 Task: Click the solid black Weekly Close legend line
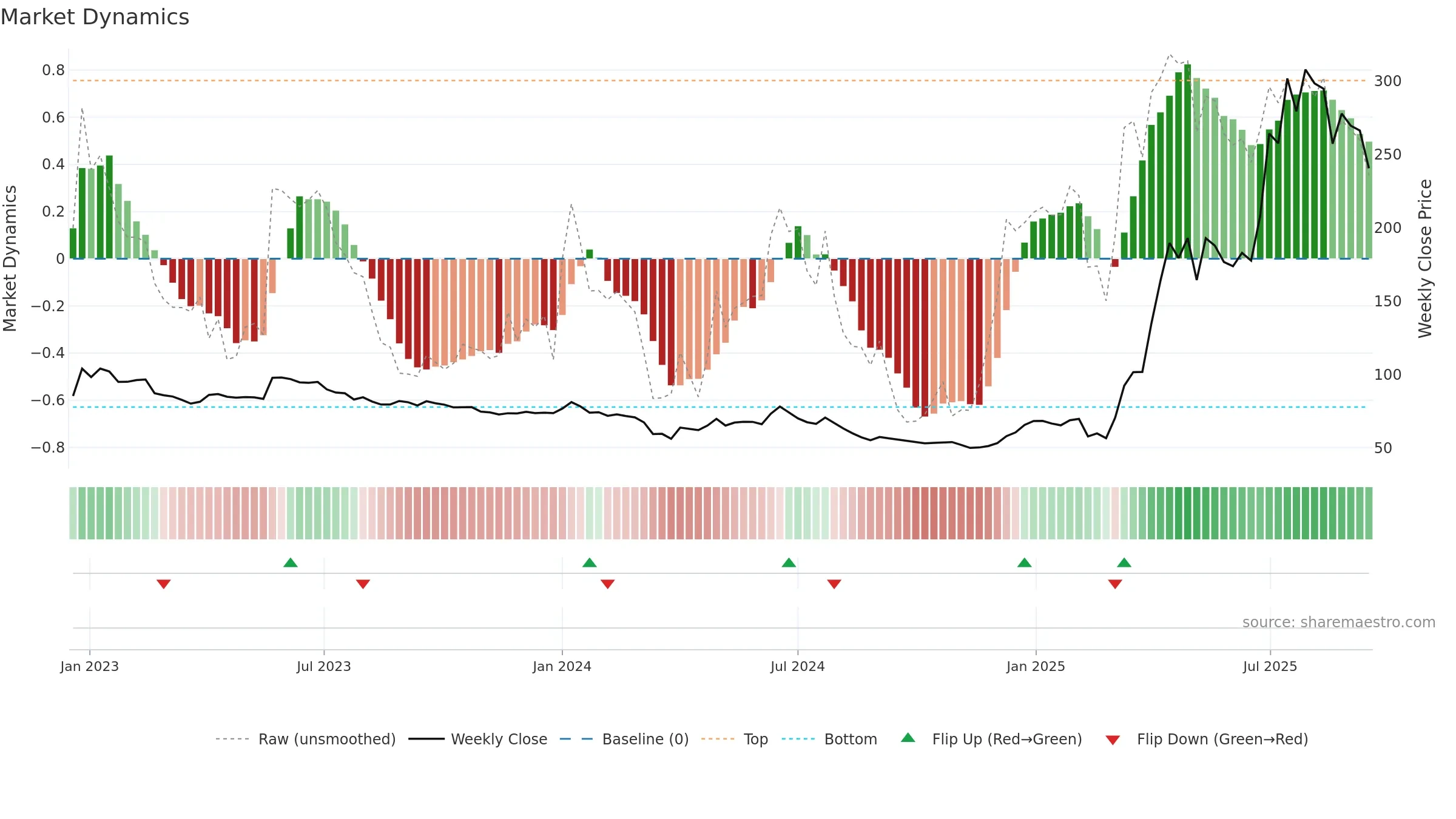coord(426,739)
